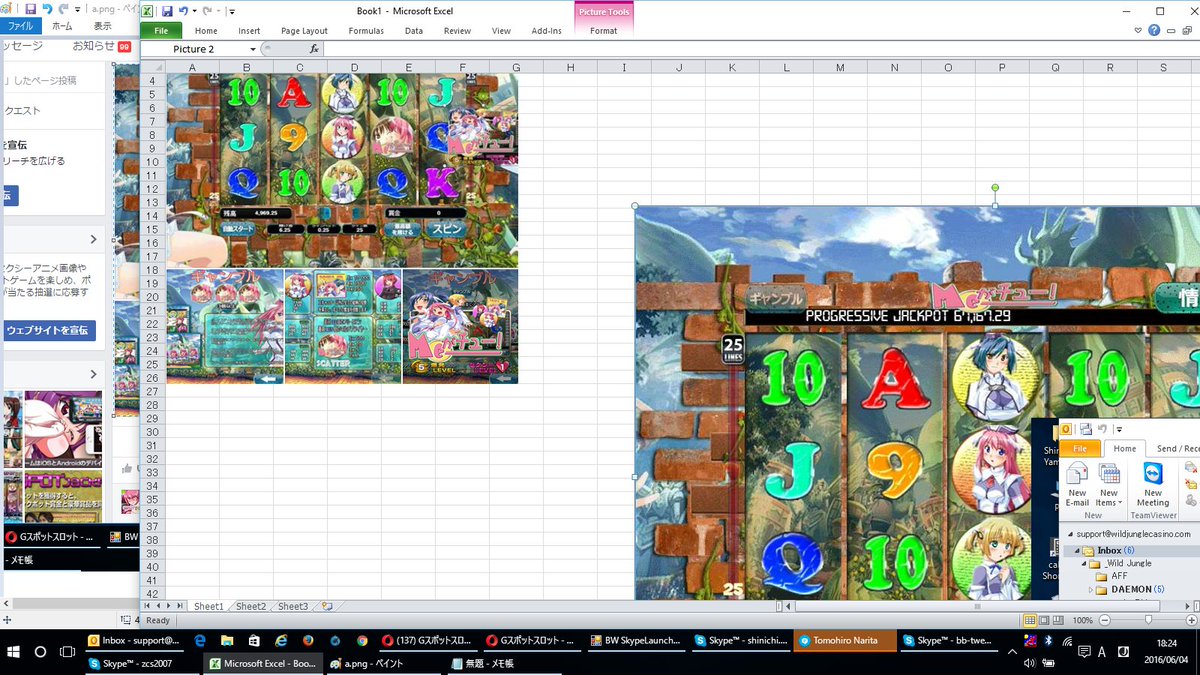Viewport: 1200px width, 675px height.
Task: Switch to Tomohiro Narita taskbar window
Action: coord(843,640)
